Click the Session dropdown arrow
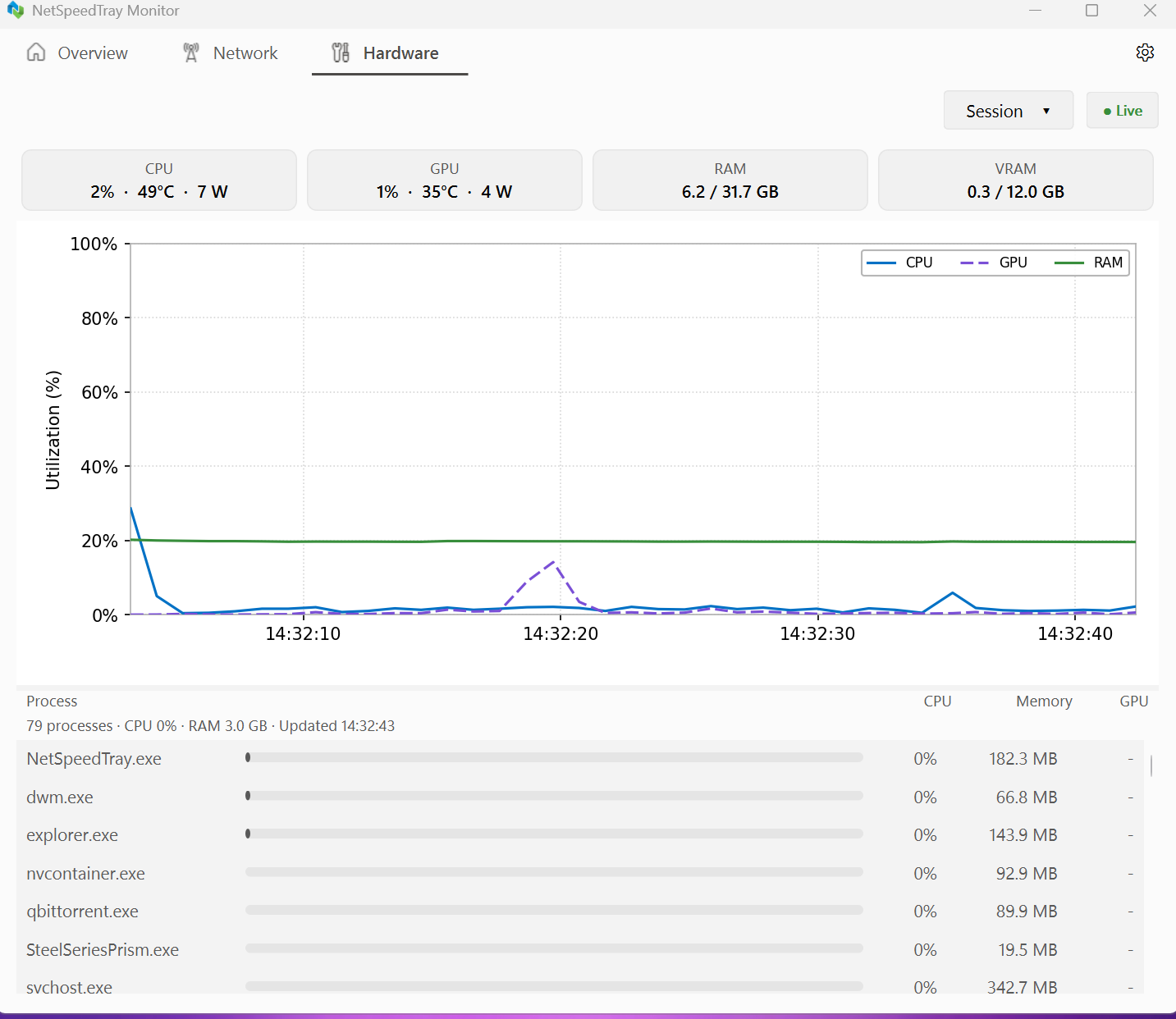The height and width of the screenshot is (1019, 1176). tap(1046, 112)
